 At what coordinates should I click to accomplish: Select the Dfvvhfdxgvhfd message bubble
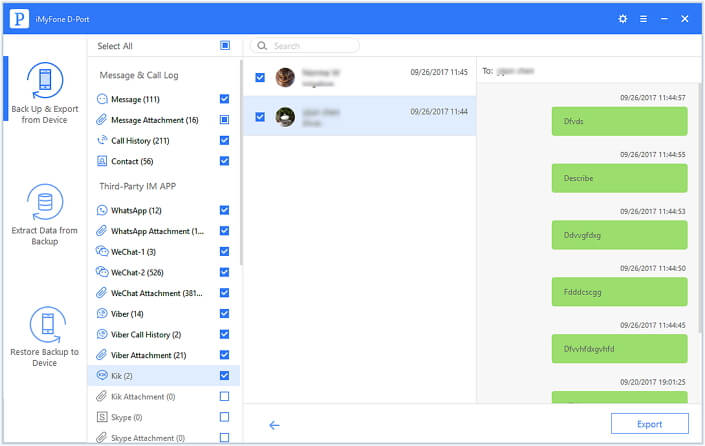pyautogui.click(x=620, y=349)
